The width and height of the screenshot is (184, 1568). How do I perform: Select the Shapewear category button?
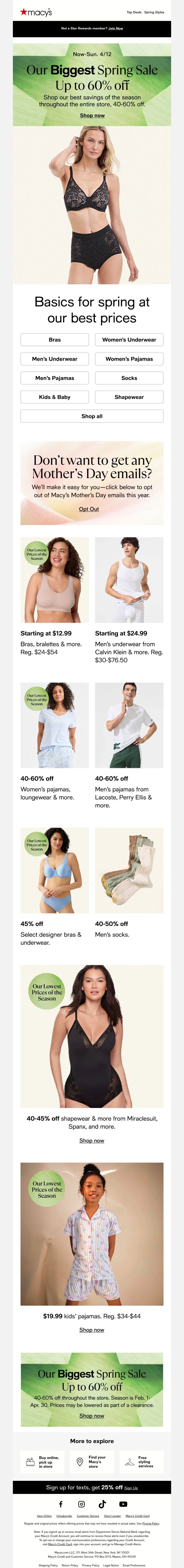(129, 397)
